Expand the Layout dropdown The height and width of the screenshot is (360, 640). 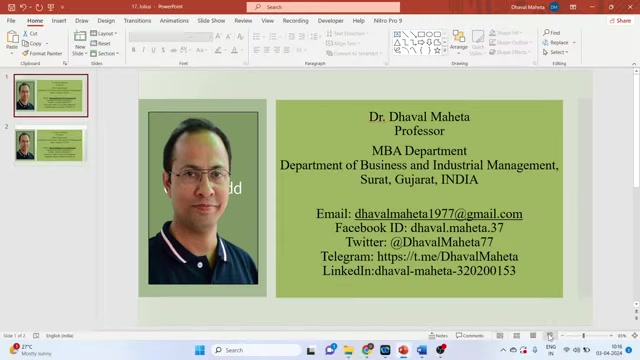point(104,33)
